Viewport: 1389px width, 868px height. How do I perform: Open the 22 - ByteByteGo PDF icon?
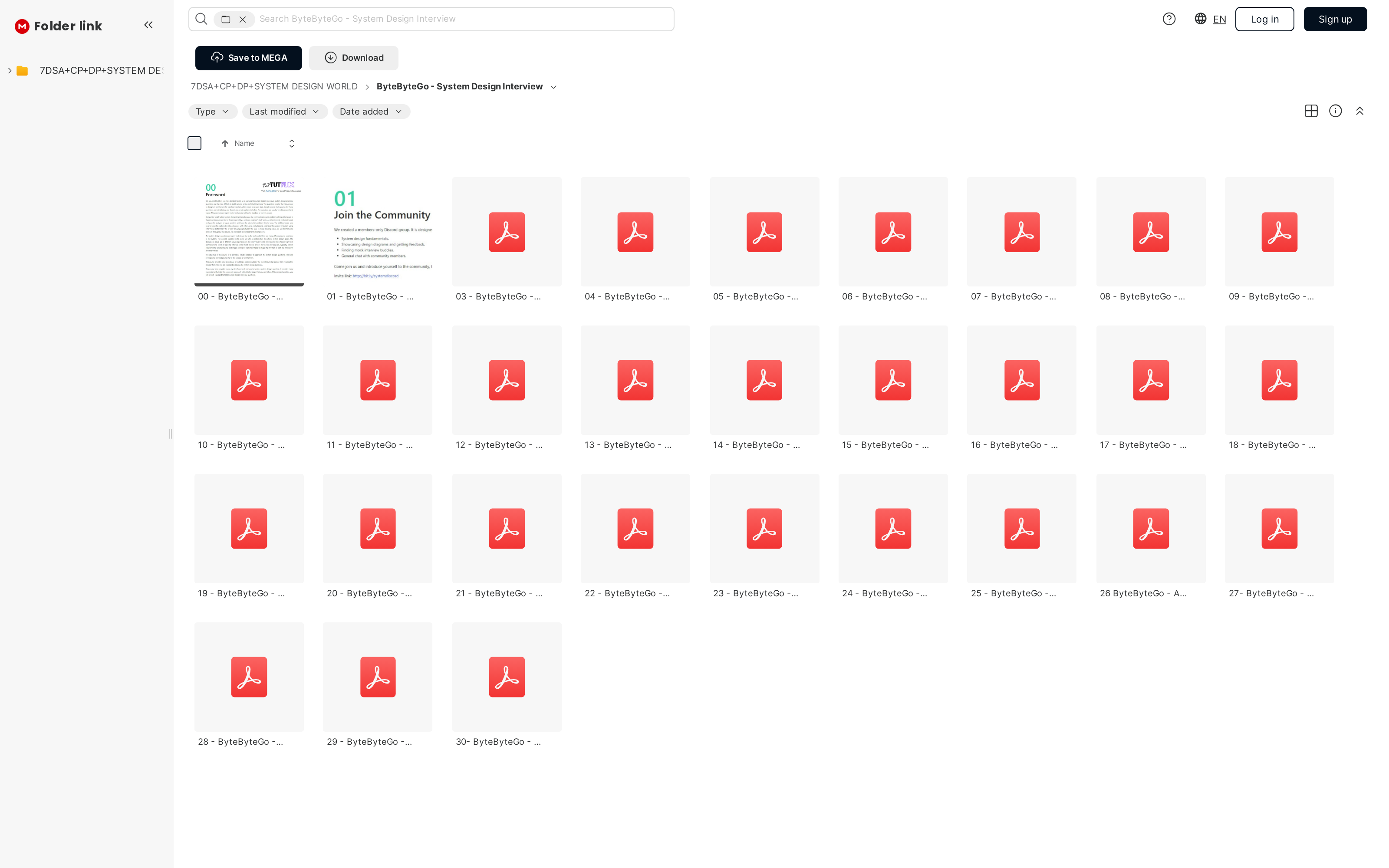(635, 529)
